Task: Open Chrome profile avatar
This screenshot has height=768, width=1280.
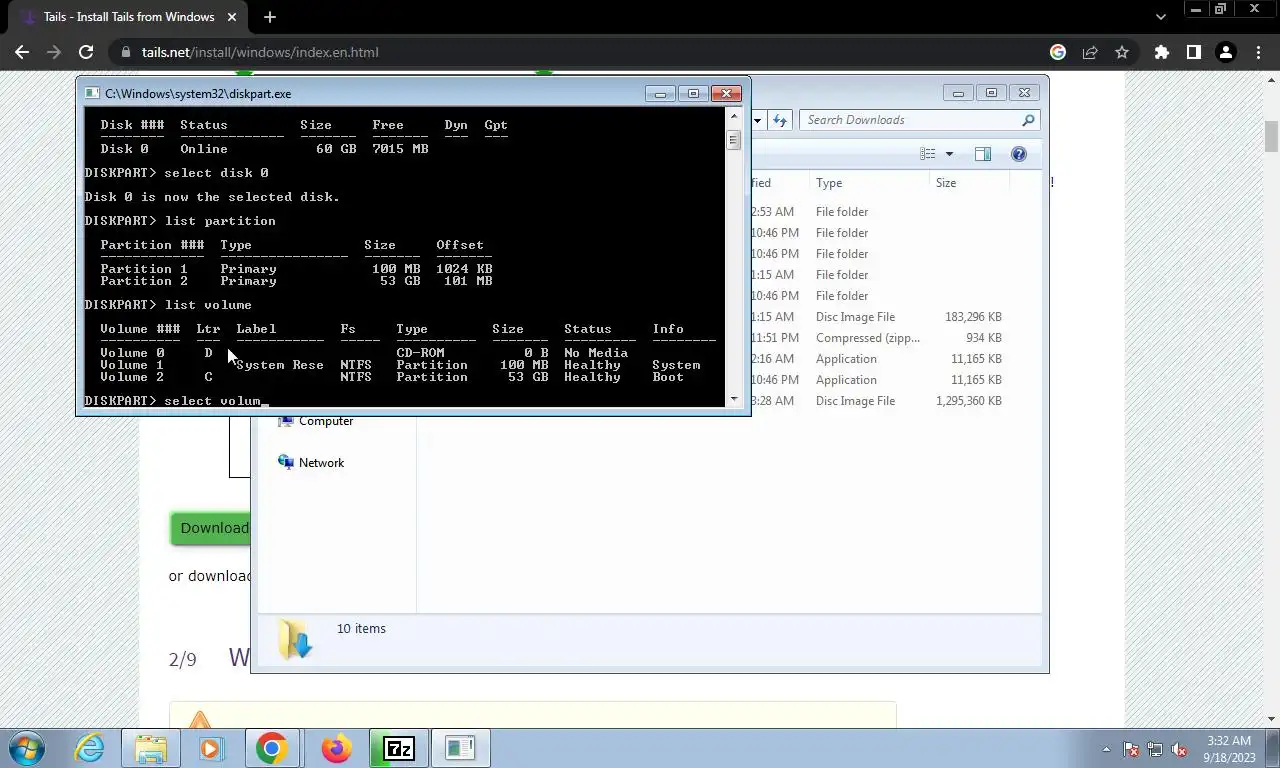Action: point(1225,52)
